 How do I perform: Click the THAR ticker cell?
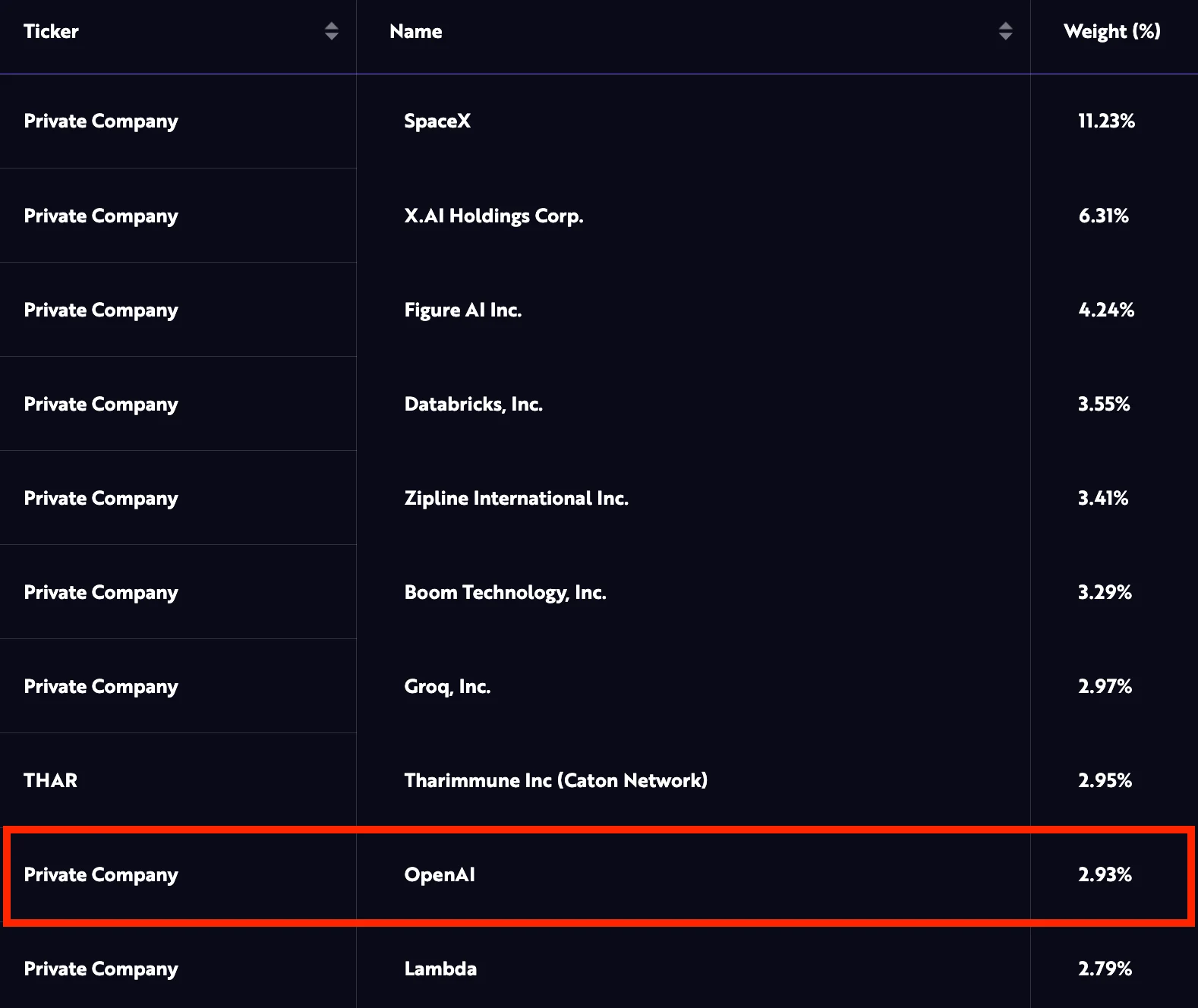click(x=51, y=780)
